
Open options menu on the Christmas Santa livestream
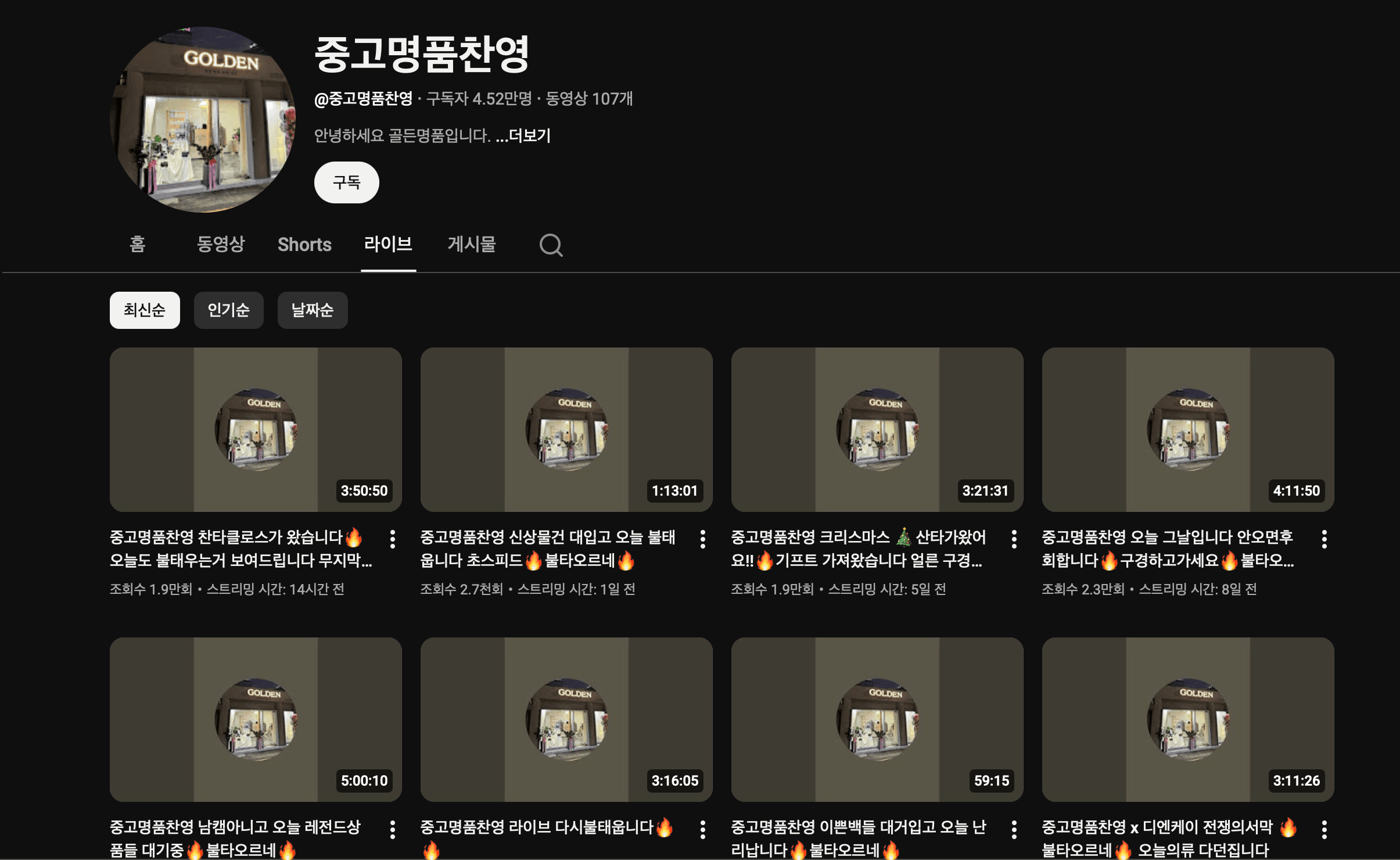tap(1014, 539)
